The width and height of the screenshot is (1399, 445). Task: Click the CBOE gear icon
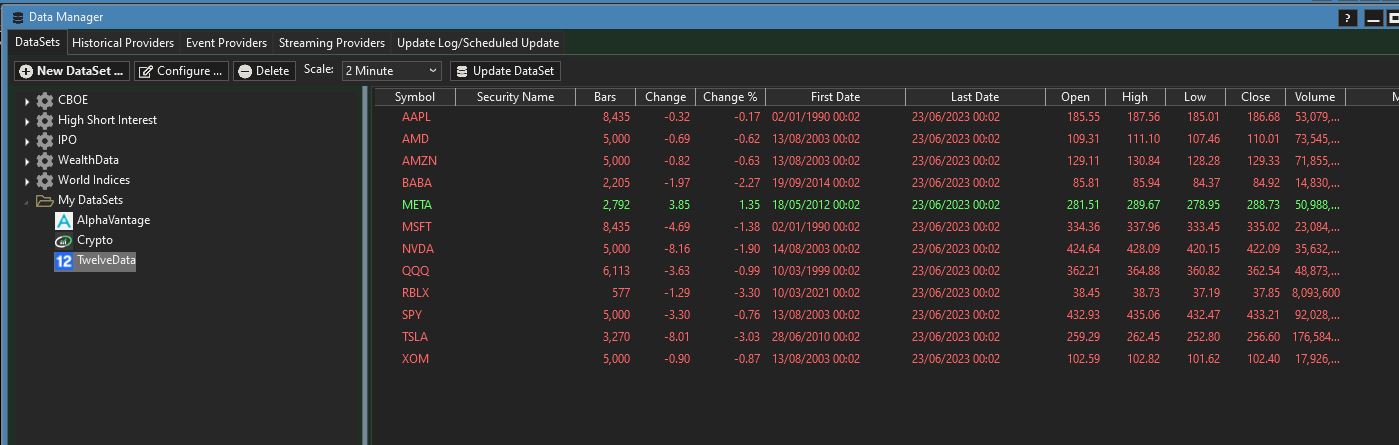pos(44,100)
